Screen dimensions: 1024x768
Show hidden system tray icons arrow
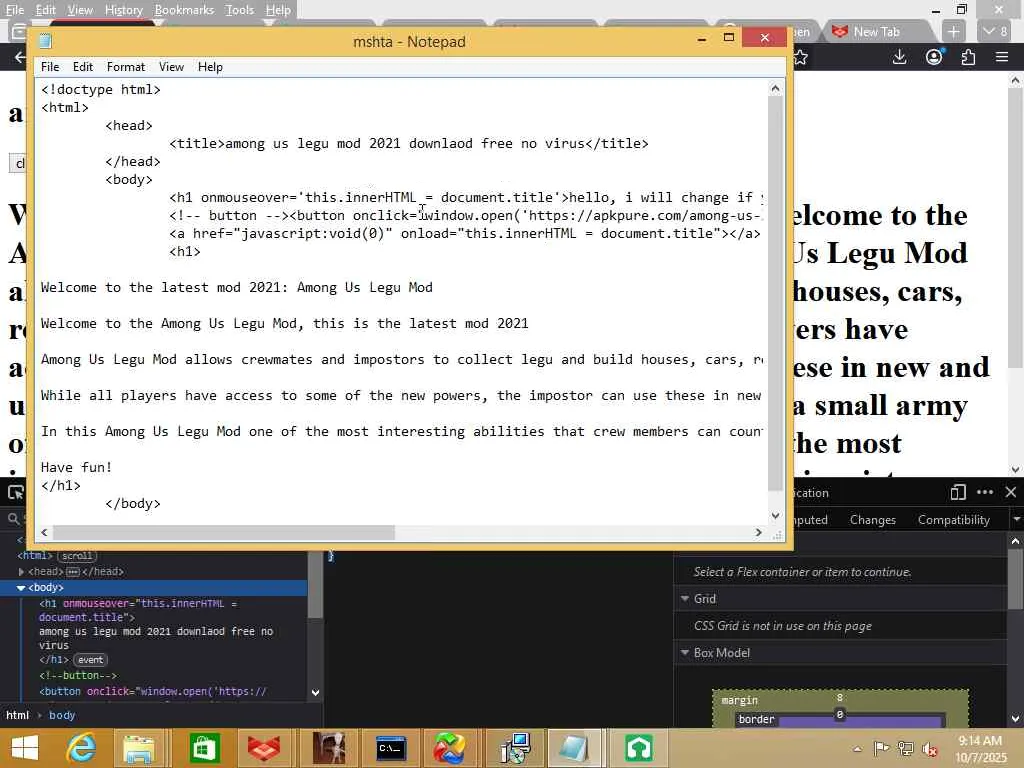(857, 749)
